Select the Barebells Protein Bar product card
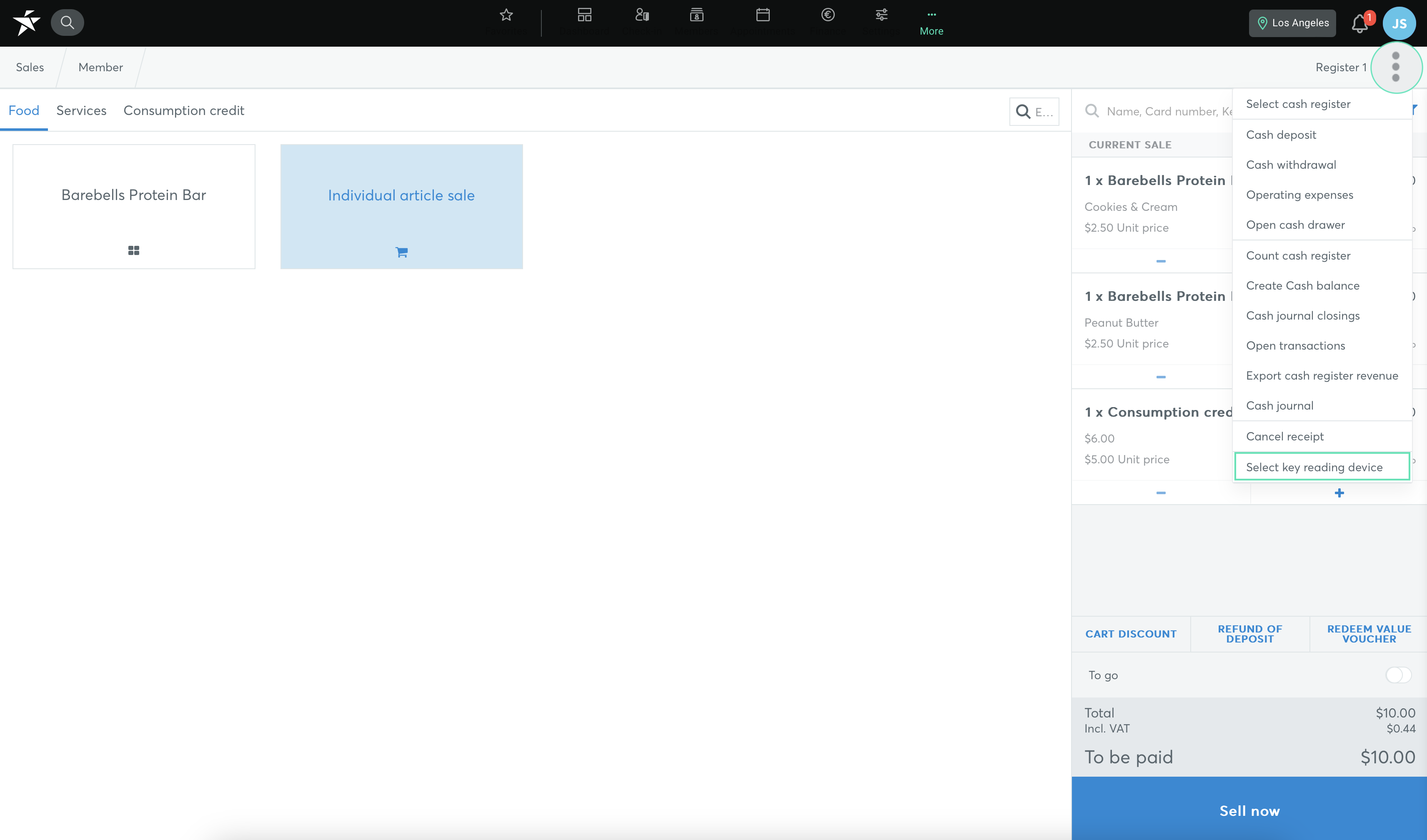Image resolution: width=1427 pixels, height=840 pixels. click(x=134, y=207)
